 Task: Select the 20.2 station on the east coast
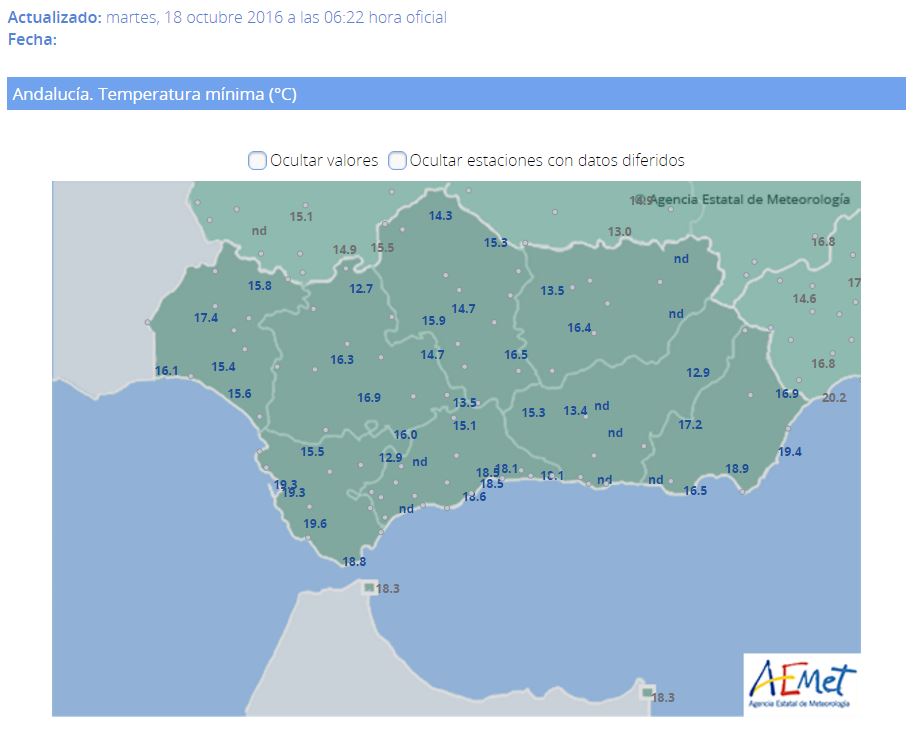833,397
